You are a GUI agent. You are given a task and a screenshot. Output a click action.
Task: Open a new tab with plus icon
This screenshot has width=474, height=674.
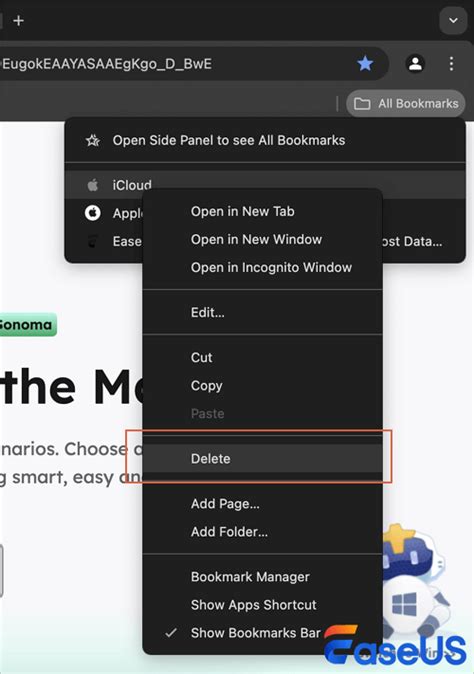point(18,20)
